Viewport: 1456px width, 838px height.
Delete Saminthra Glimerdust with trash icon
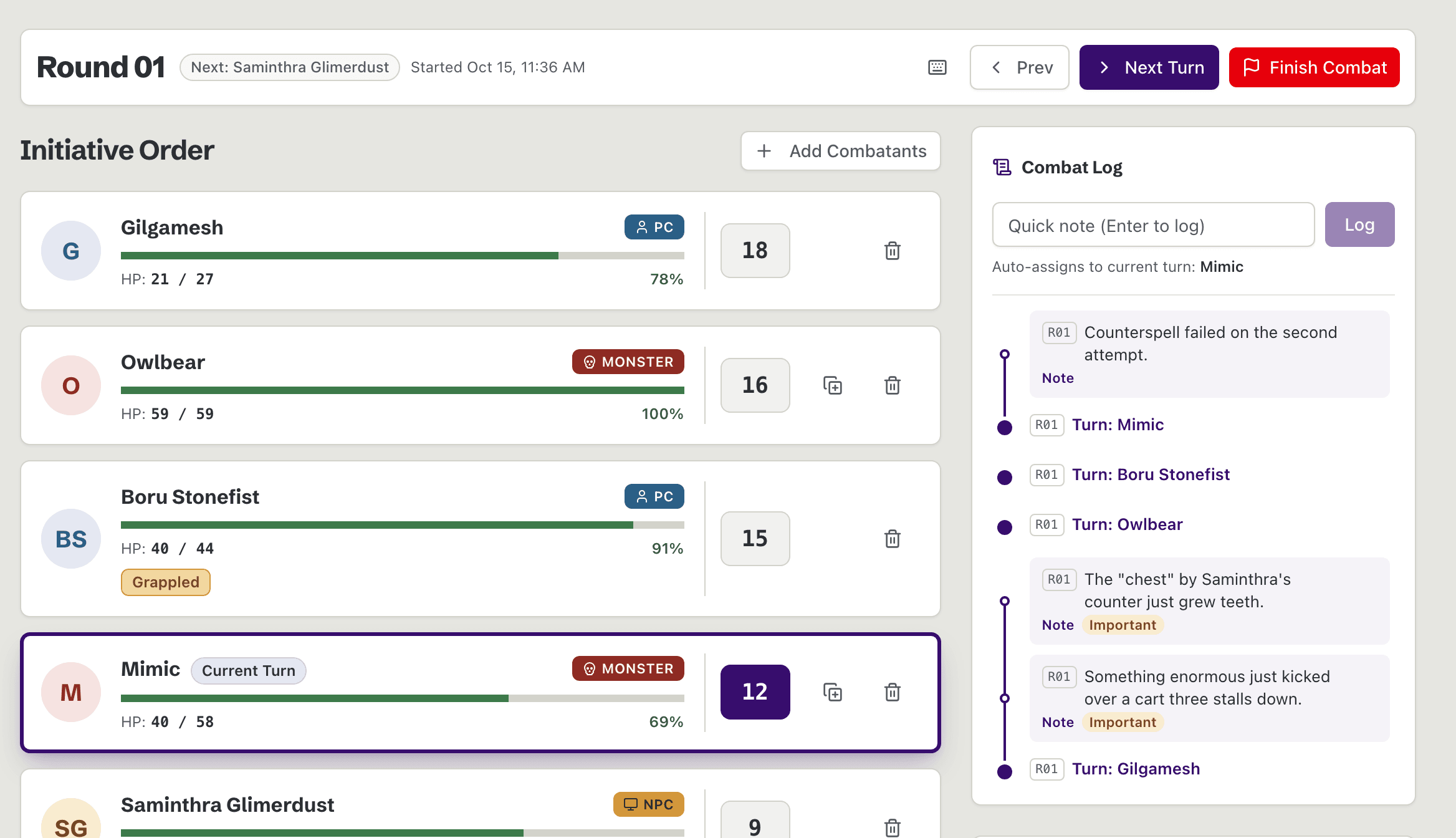tap(892, 827)
